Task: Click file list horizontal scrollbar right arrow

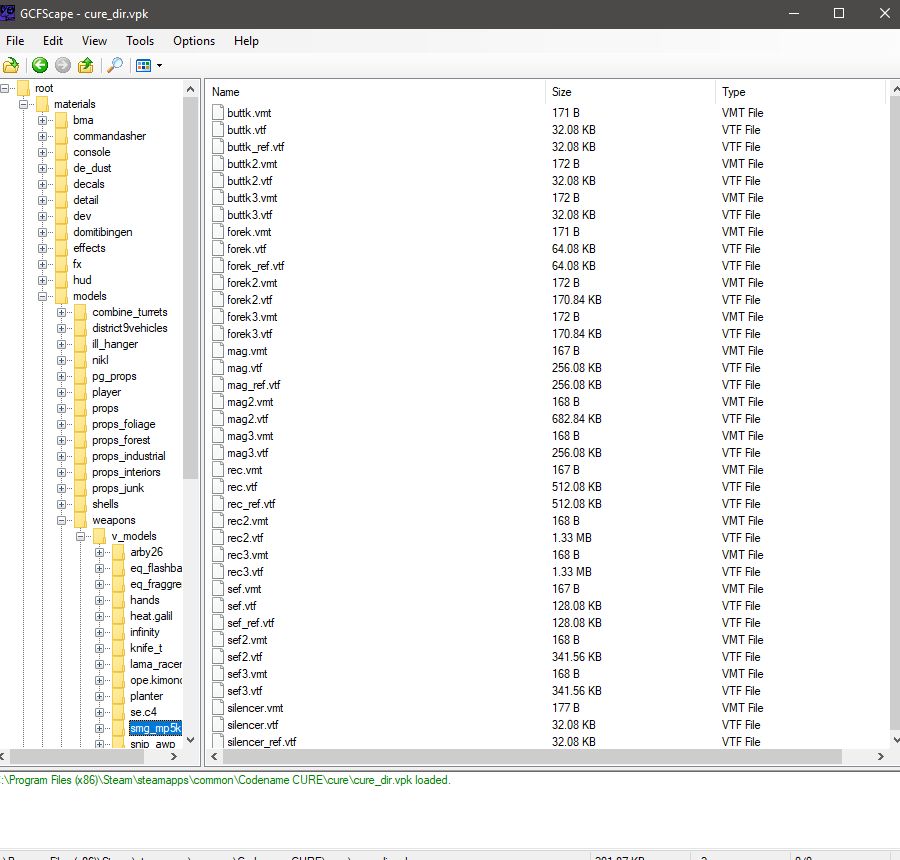Action: (x=881, y=757)
